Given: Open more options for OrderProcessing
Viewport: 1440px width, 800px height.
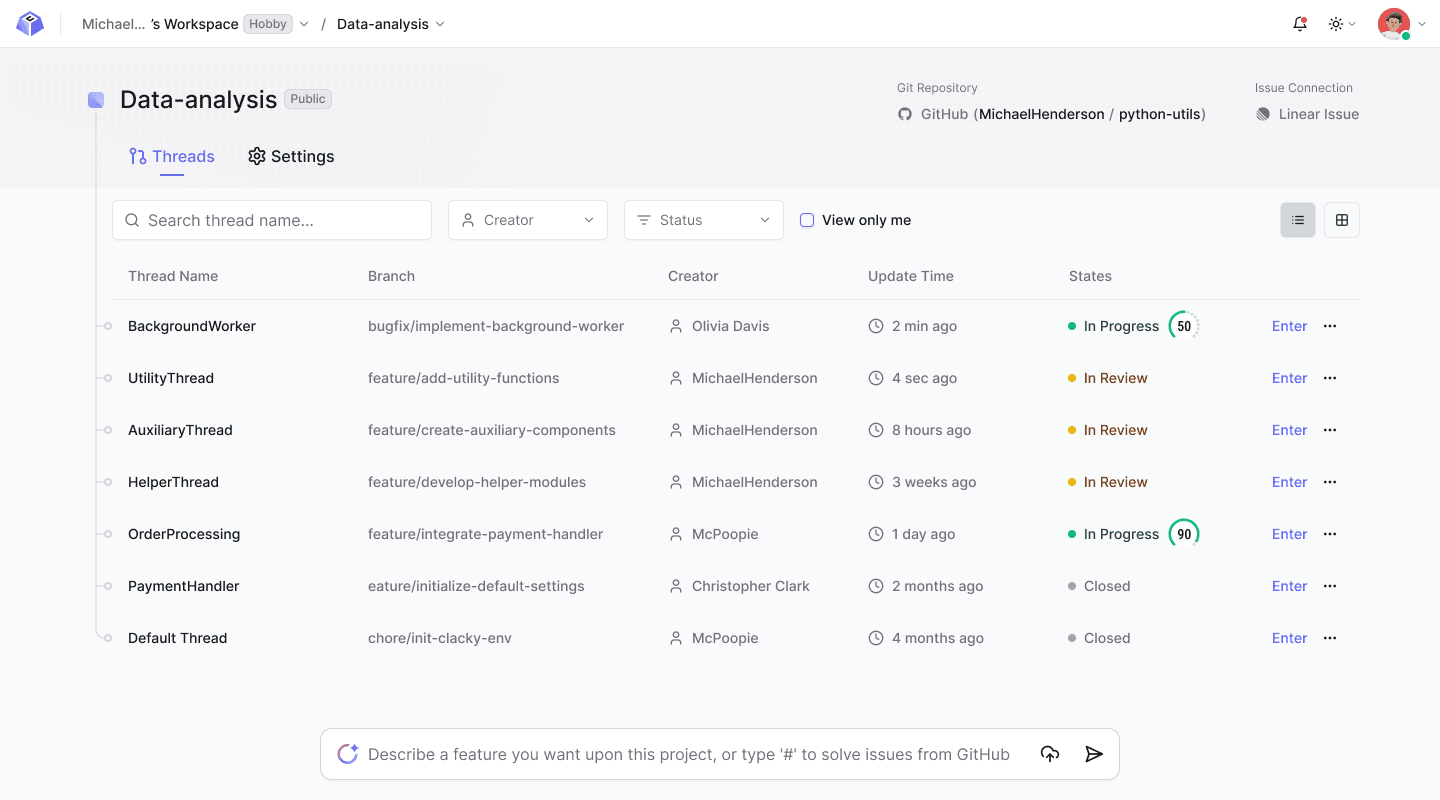Looking at the screenshot, I should [x=1330, y=534].
